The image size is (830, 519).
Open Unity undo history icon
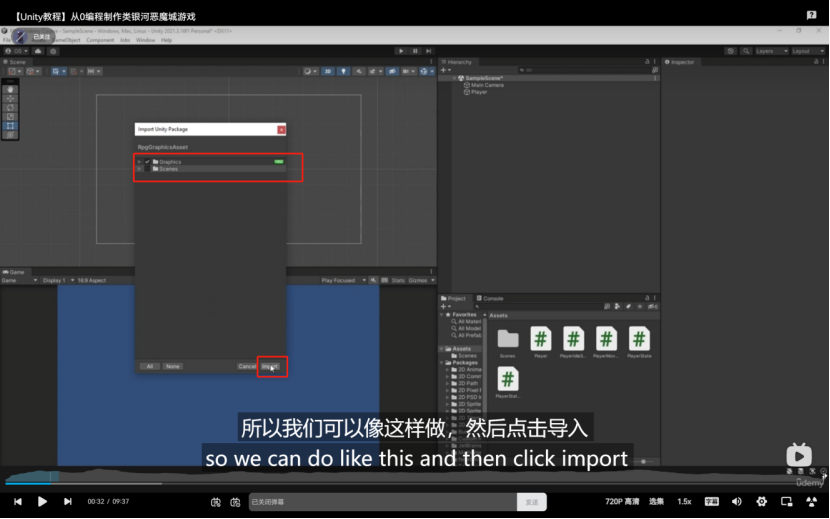(730, 51)
